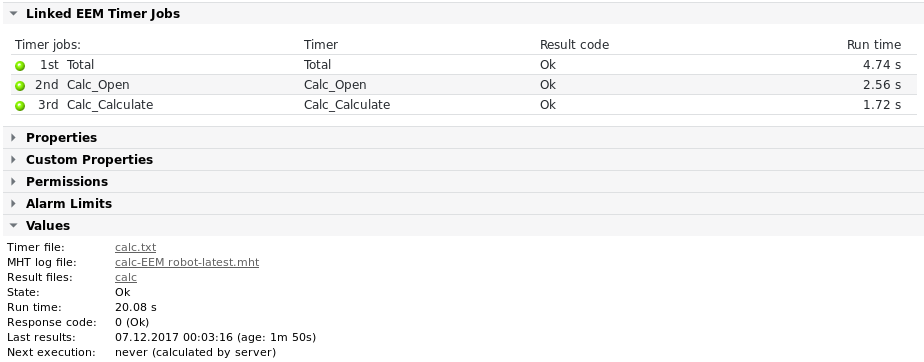
Task: Click green status icon for Calc_Open job
Action: [x=20, y=85]
